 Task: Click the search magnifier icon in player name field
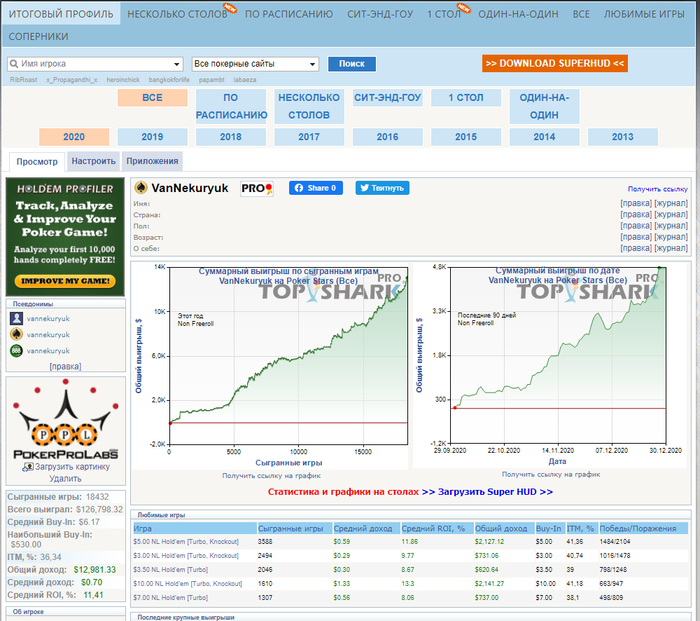[14, 64]
